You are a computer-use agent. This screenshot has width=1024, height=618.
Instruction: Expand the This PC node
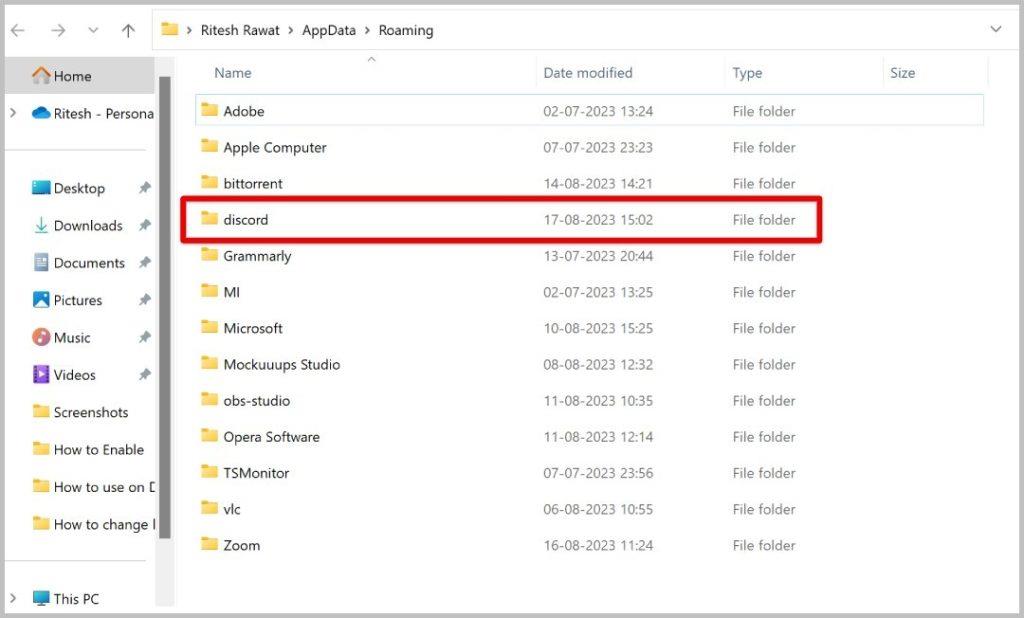point(13,598)
